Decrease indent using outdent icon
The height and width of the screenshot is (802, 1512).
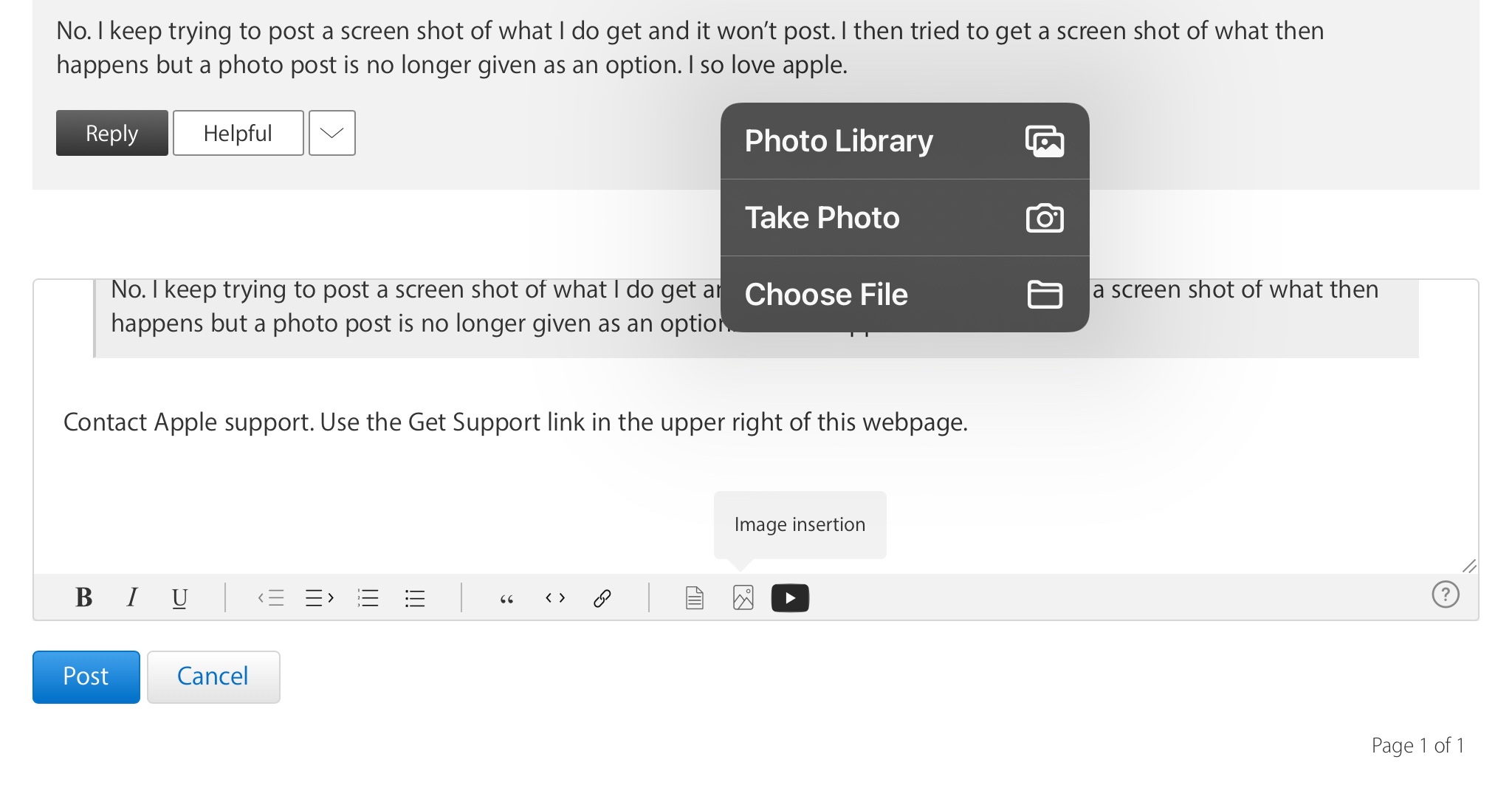point(271,597)
